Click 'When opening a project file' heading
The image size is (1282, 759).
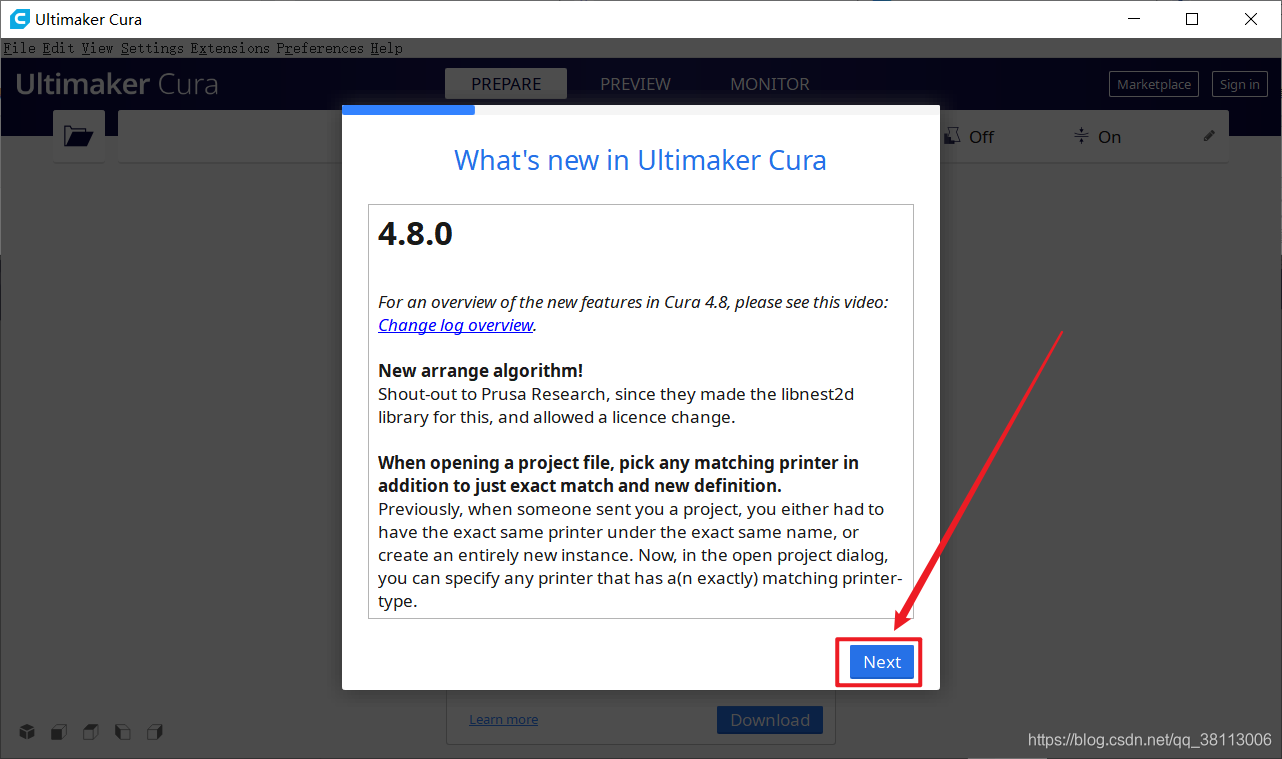pos(618,474)
